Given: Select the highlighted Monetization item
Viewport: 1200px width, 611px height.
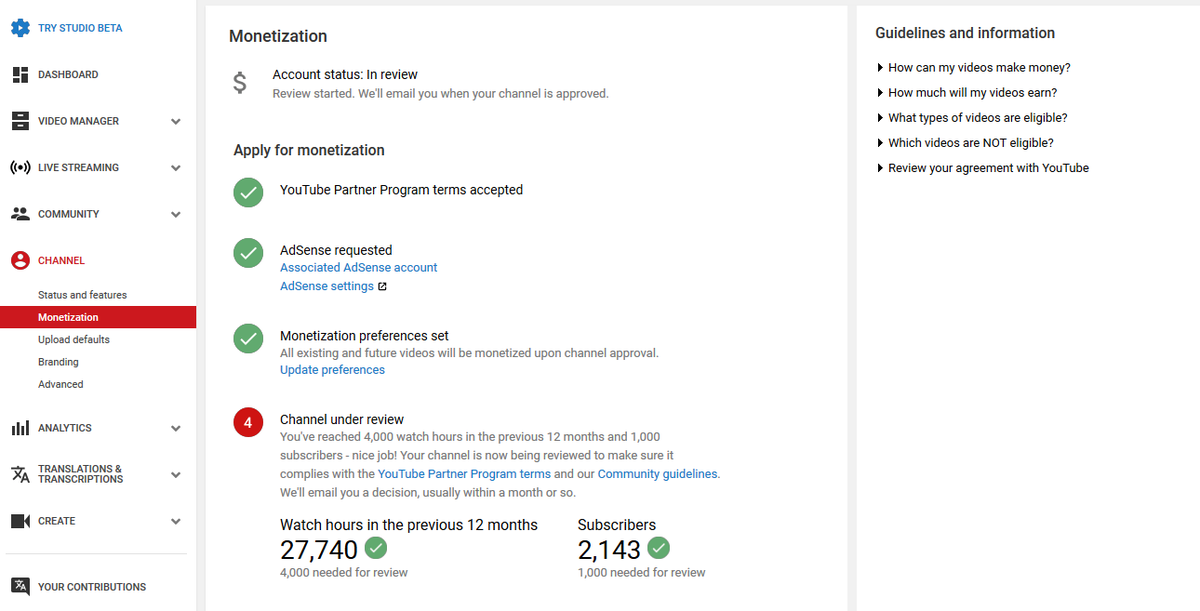Looking at the screenshot, I should (98, 317).
